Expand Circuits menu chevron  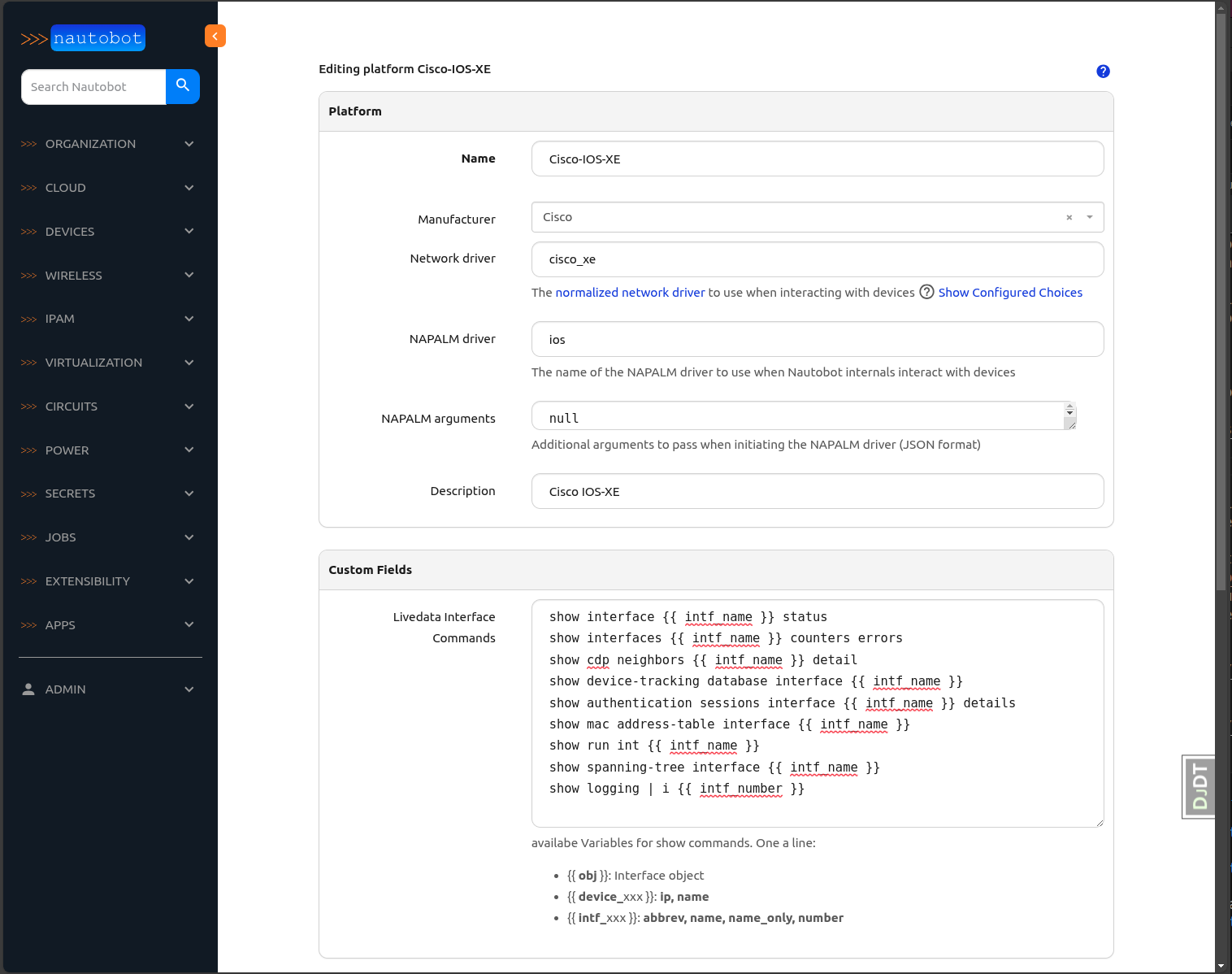(x=189, y=407)
